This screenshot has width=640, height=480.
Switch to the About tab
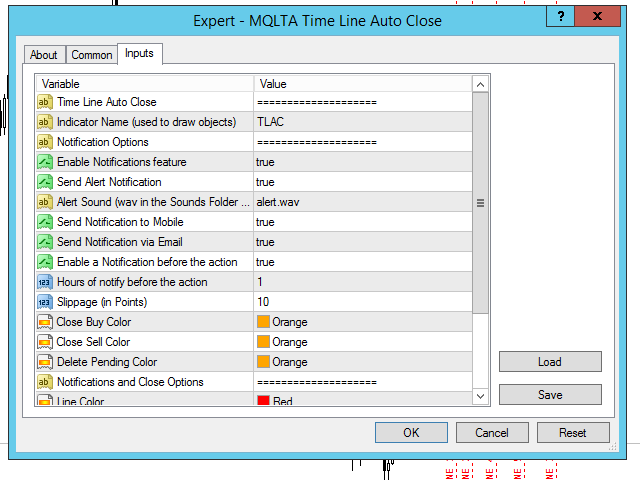[x=44, y=55]
